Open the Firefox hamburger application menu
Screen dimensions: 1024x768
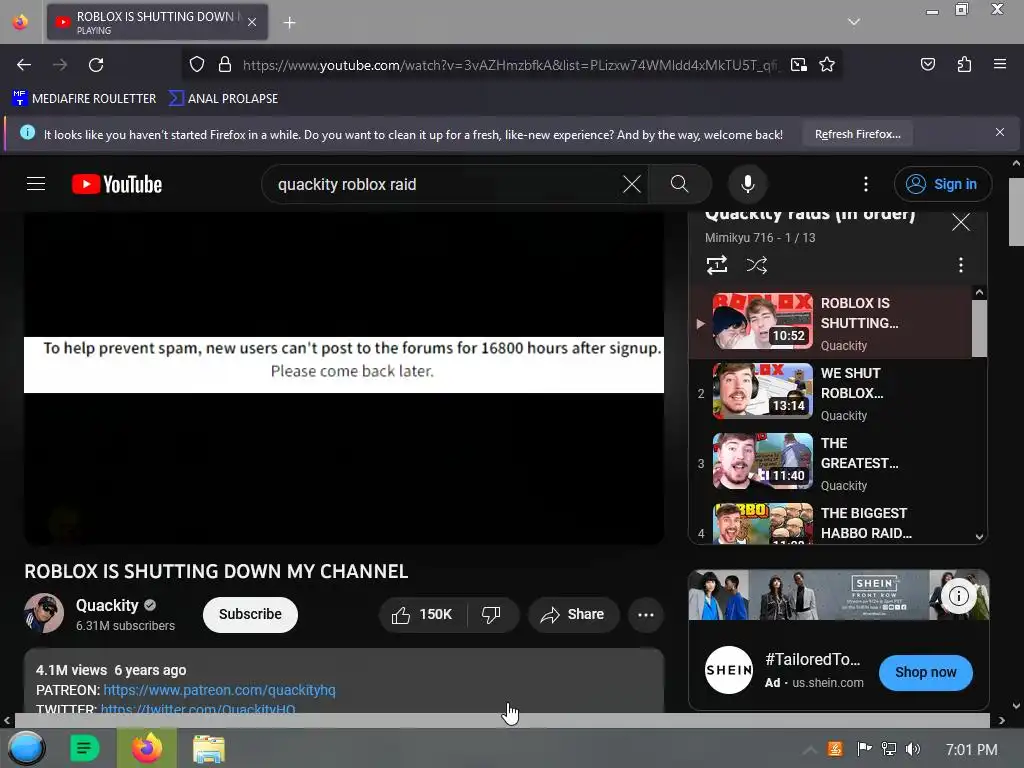click(999, 64)
